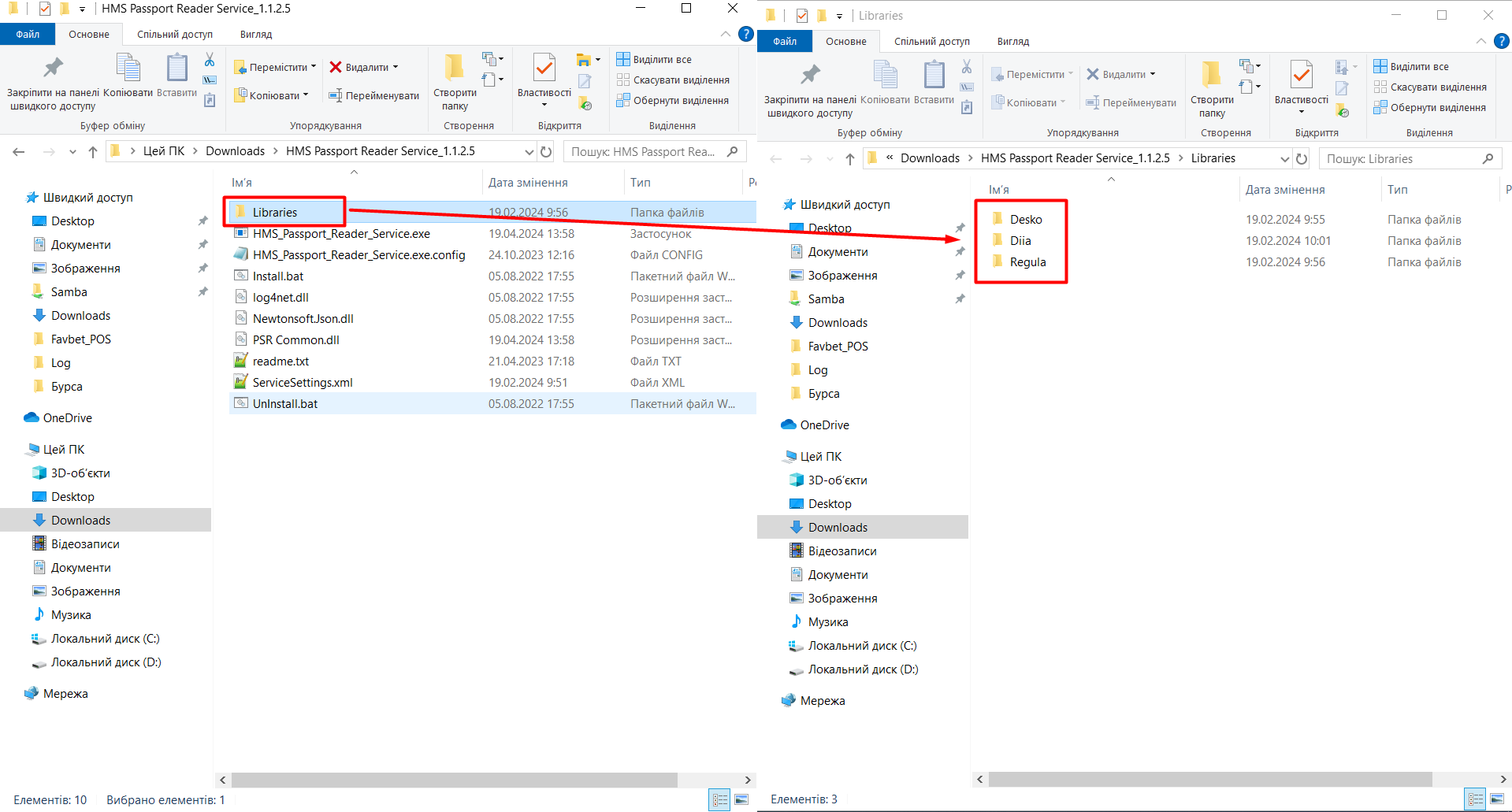Image resolution: width=1512 pixels, height=812 pixels.
Task: Open the View (Вигляд) tab in left window
Action: pyautogui.click(x=256, y=34)
